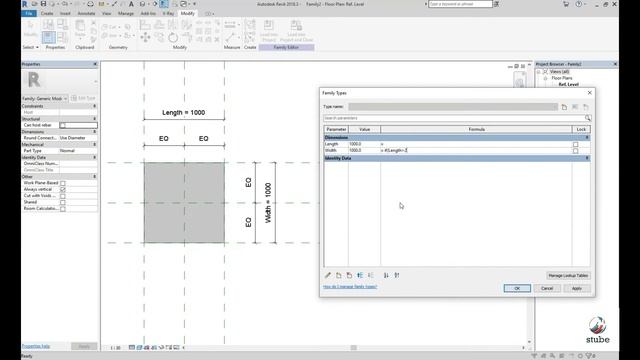Open Properties help link

pyautogui.click(x=36, y=346)
